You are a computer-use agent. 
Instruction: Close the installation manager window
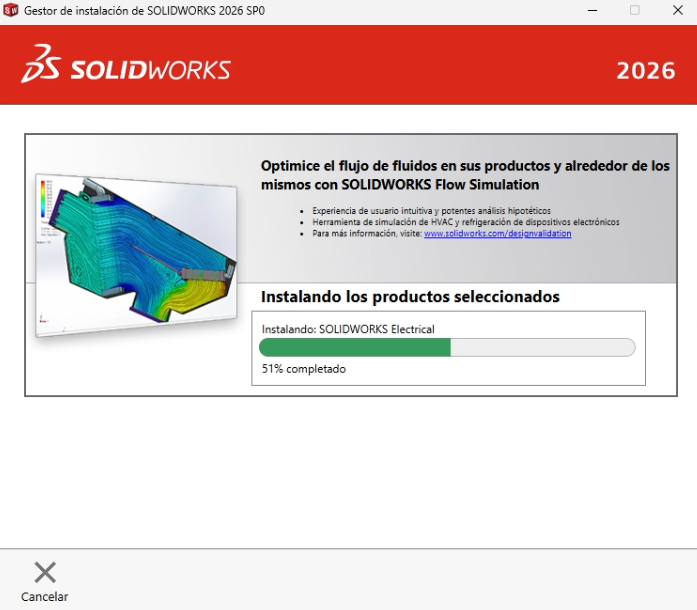pos(677,10)
